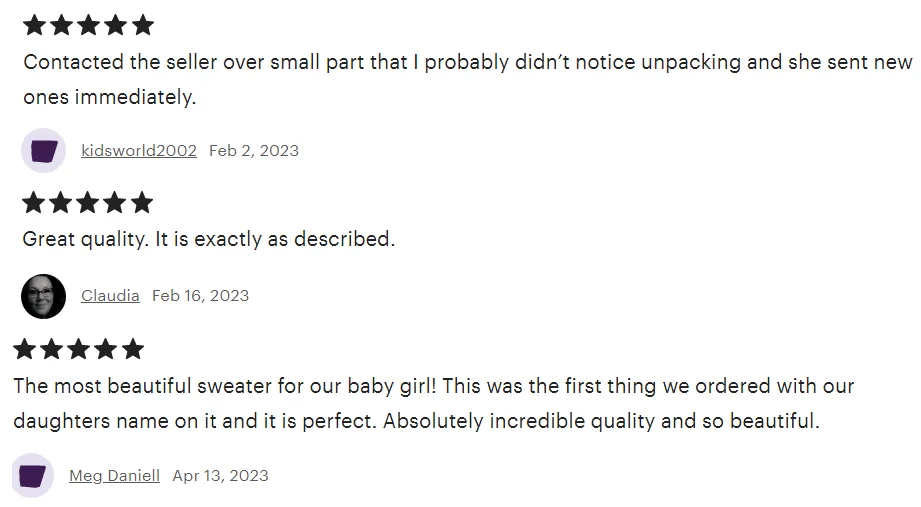The image size is (921, 507).
Task: Click the Apr 13, 2023 review date
Action: (220, 476)
